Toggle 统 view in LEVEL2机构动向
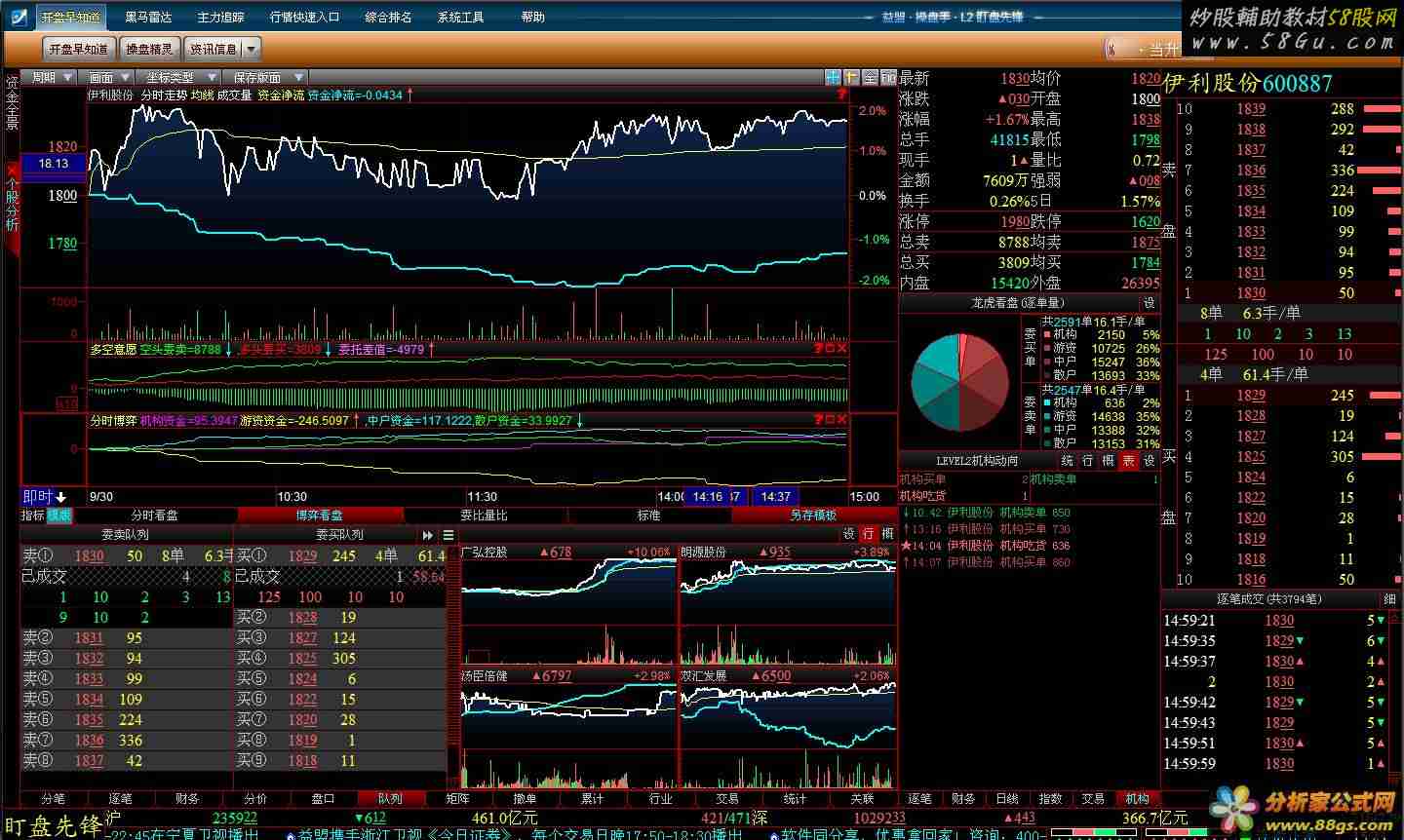The height and width of the screenshot is (840, 1404). [x=1068, y=461]
